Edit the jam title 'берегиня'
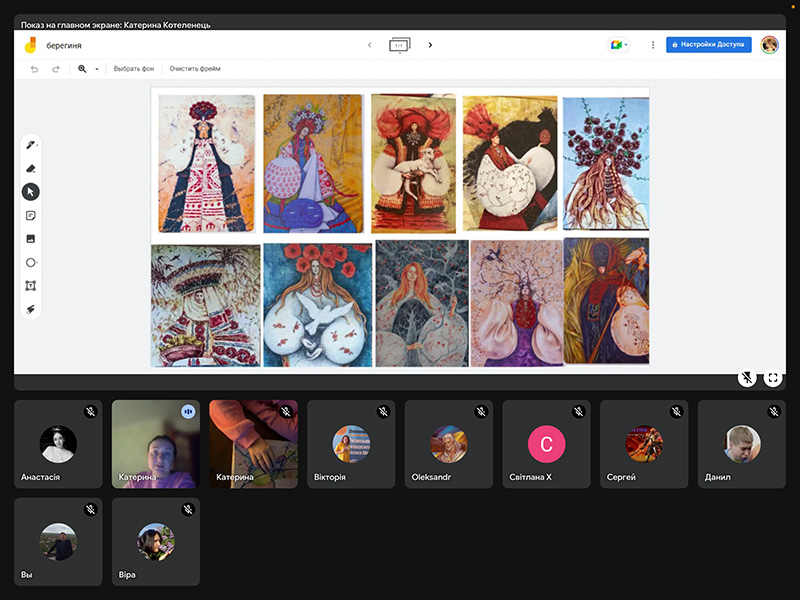Screen dimensions: 800x600 [x=64, y=45]
